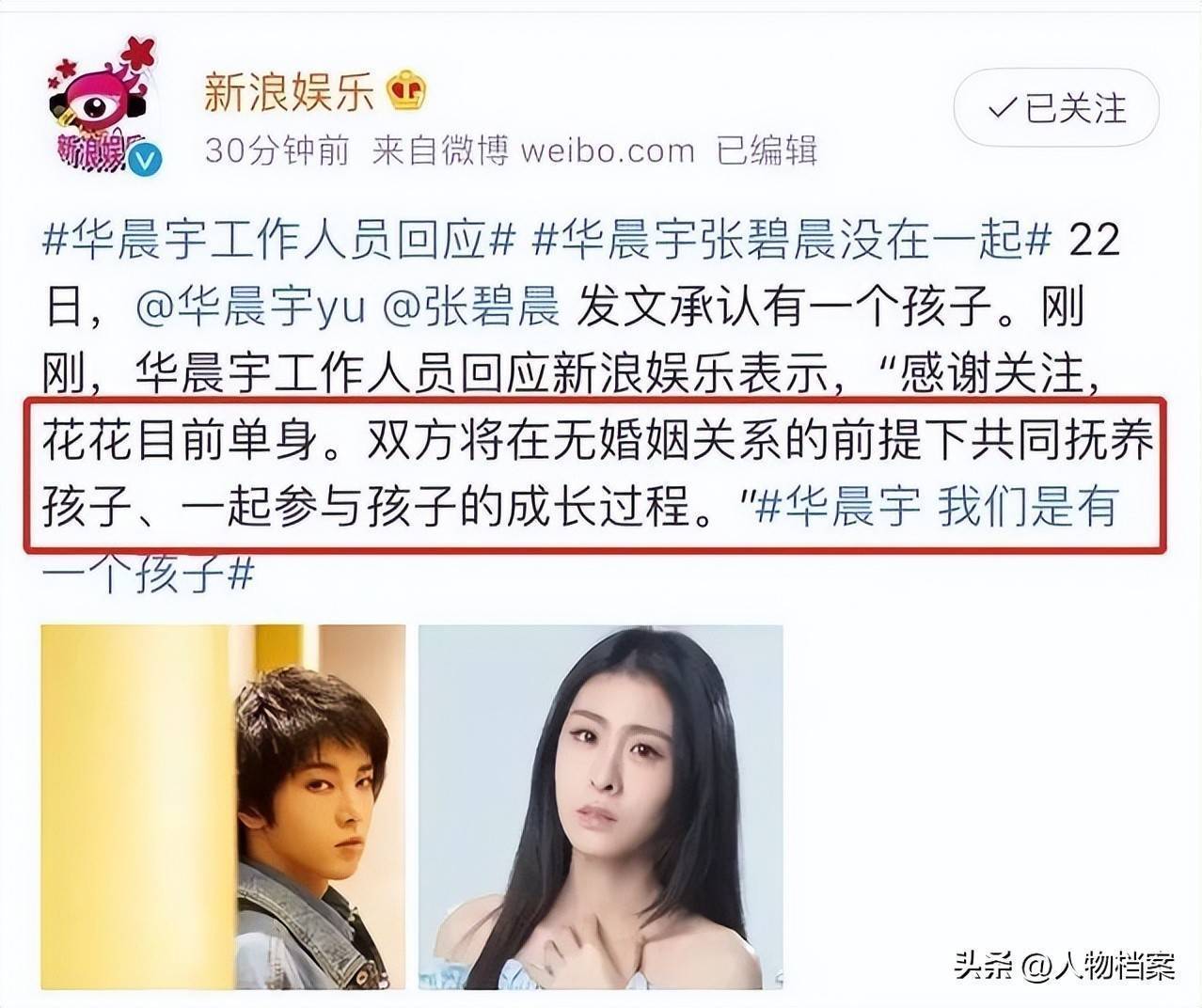Click the 30分钟前 timestamp
1202x1008 pixels.
click(x=277, y=150)
